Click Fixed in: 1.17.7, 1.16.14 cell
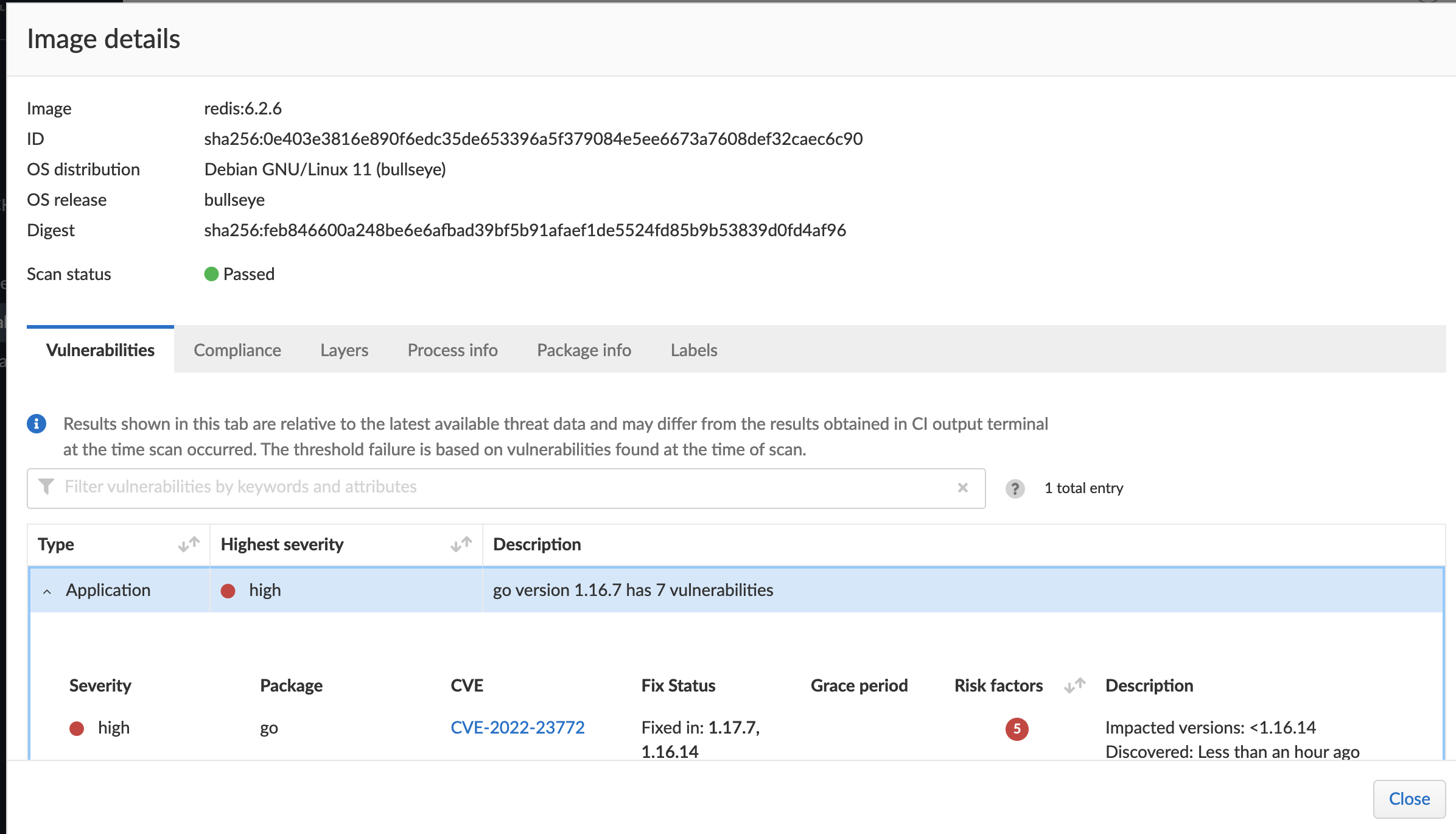This screenshot has height=834, width=1456. (x=701, y=739)
